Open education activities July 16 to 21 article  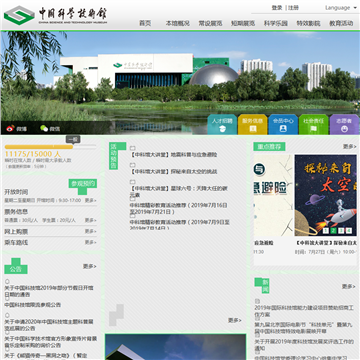[x=179, y=208]
